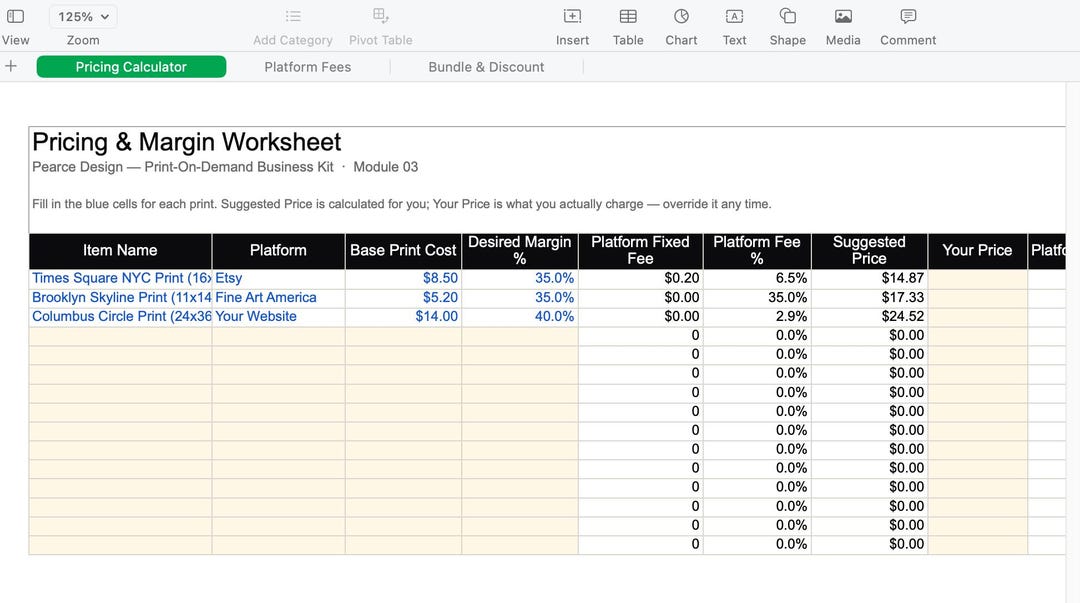The image size is (1080, 603).
Task: Click the Insert toolbar icon
Action: click(572, 16)
